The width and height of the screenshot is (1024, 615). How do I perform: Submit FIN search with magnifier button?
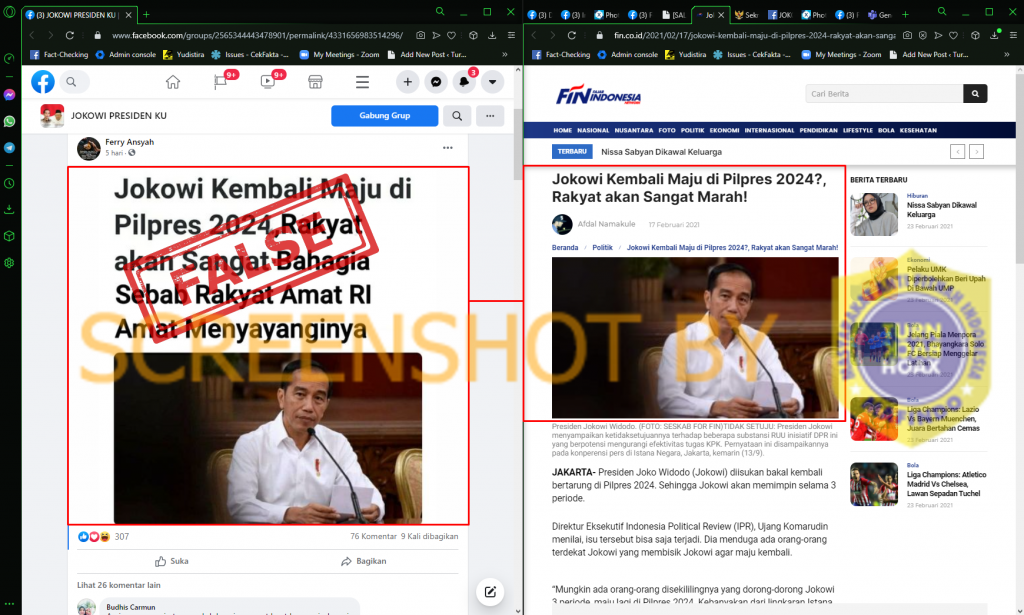coord(975,94)
